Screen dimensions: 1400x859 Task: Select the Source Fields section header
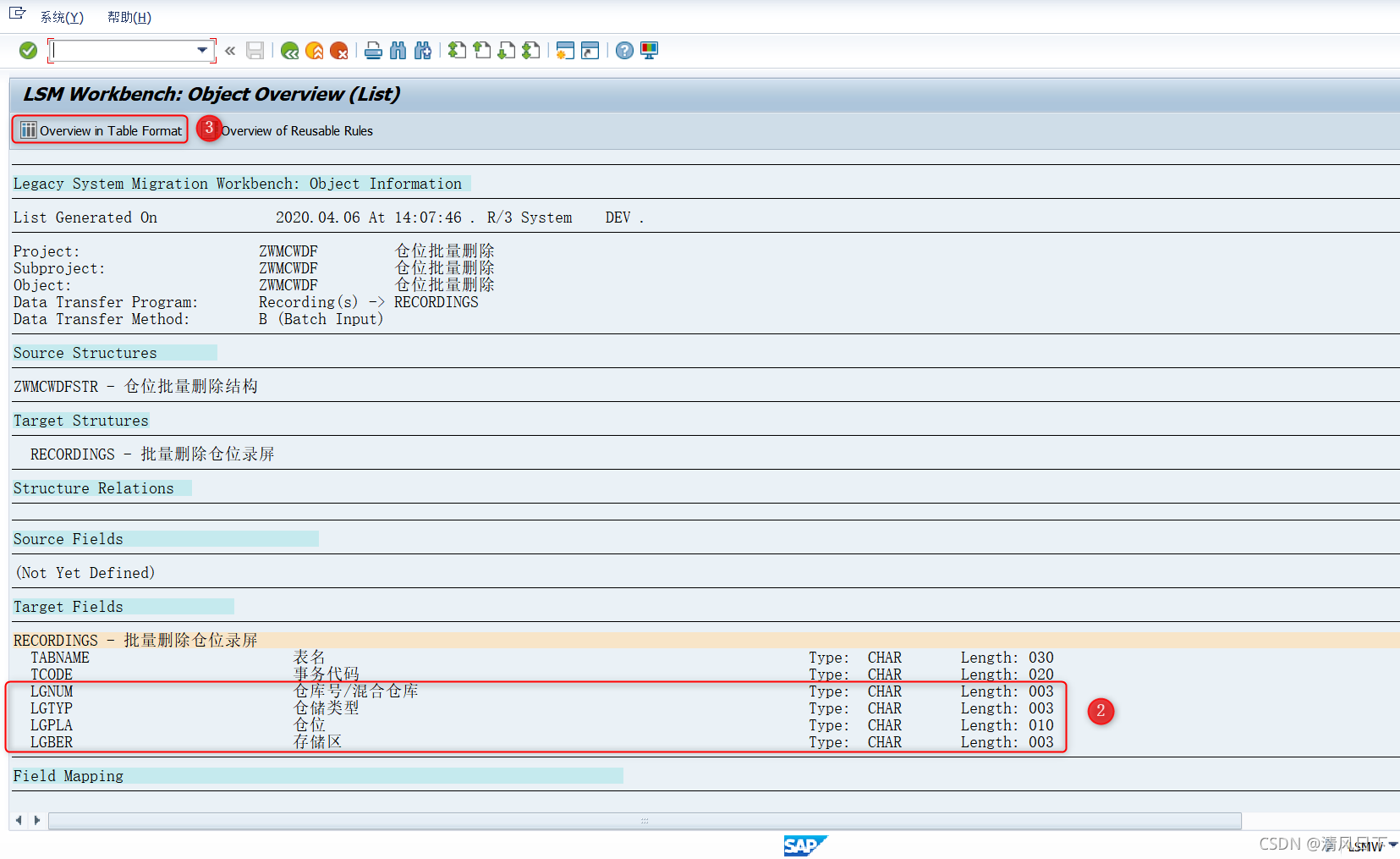(69, 539)
